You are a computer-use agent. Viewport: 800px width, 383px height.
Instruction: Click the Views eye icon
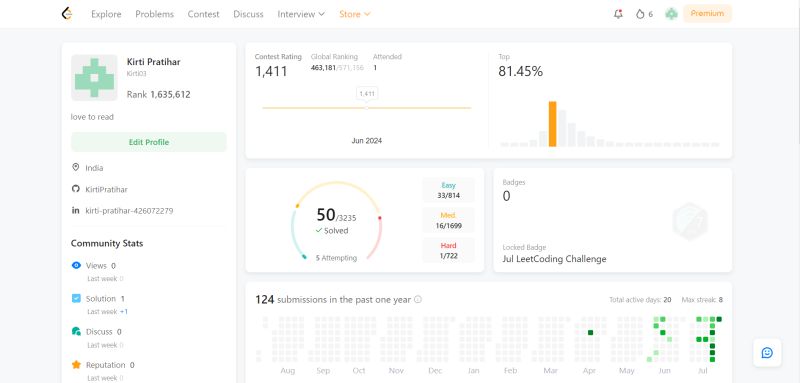pyautogui.click(x=76, y=265)
